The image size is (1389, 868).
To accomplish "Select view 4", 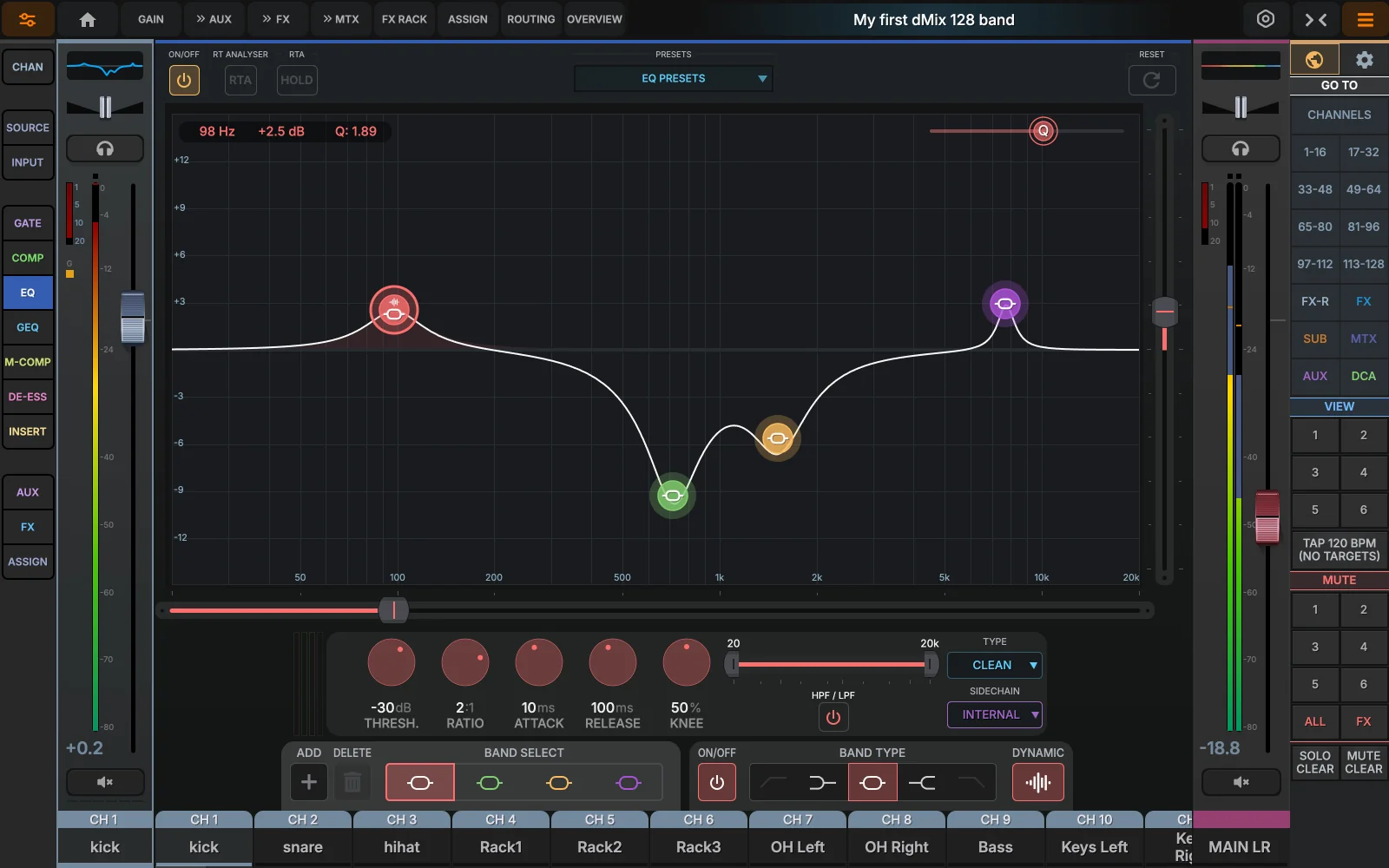I will (1364, 472).
